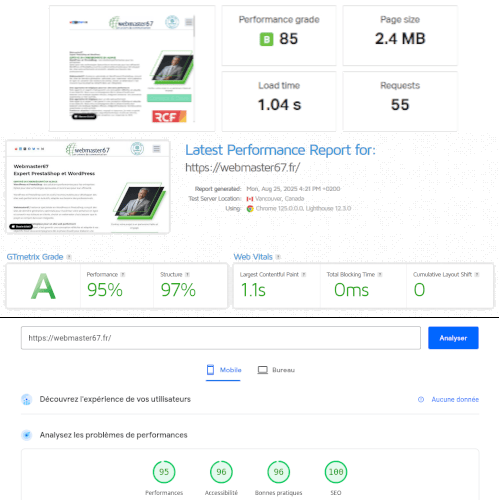Click the Performances score circle showing 95
Screen dimensions: 500x500
[164, 472]
